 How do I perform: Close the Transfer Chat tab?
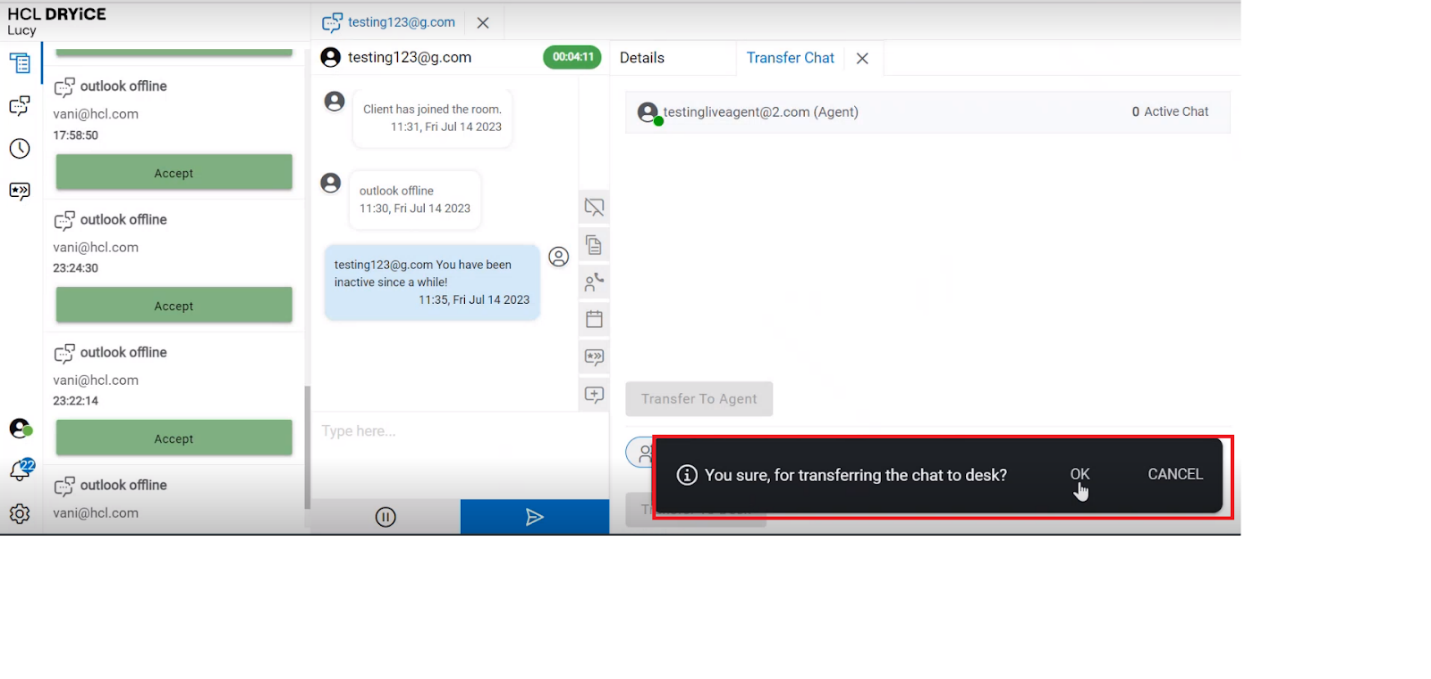862,59
